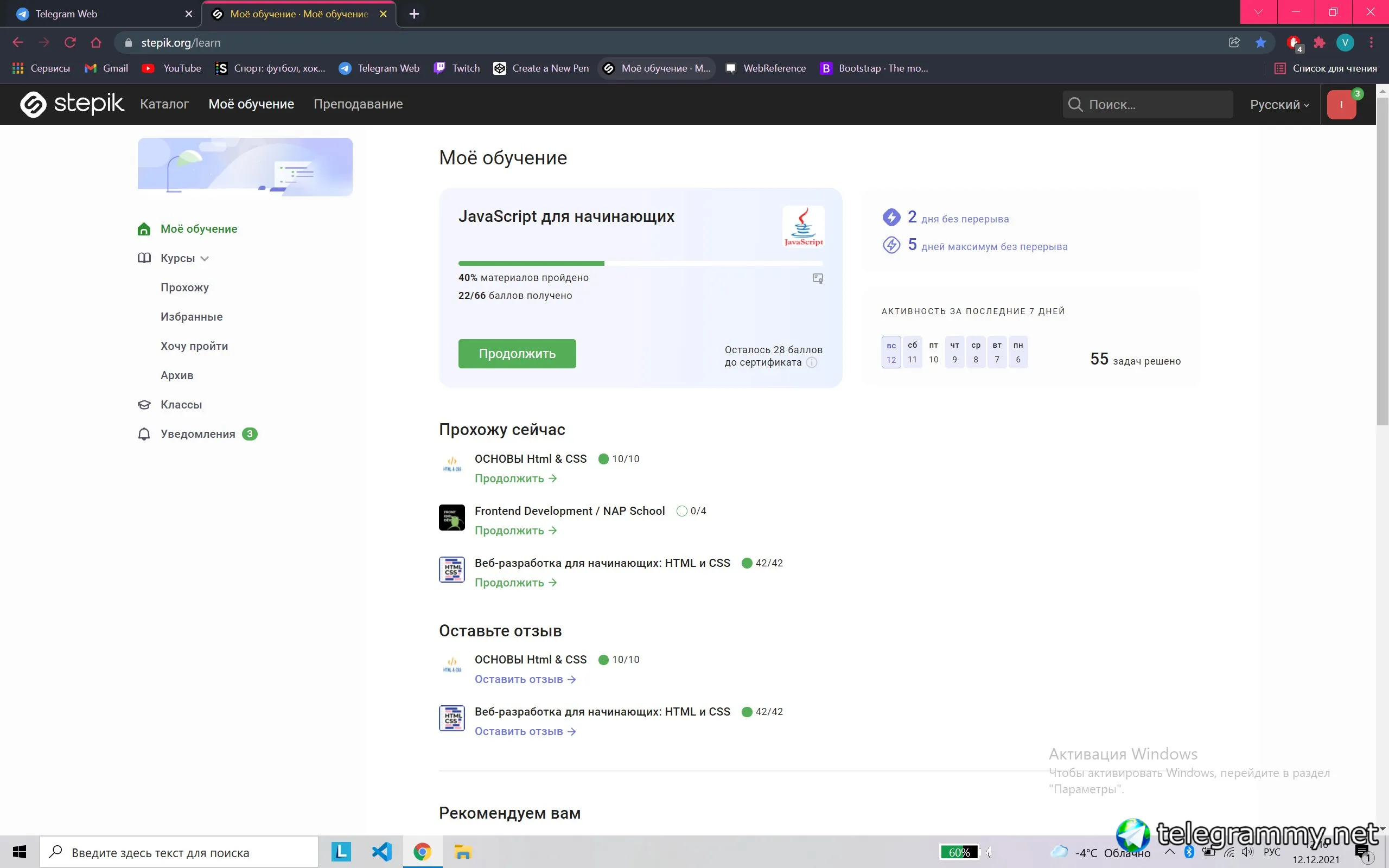Launch Visual Studio Code from taskbar
This screenshot has width=1389, height=868.
click(x=381, y=852)
